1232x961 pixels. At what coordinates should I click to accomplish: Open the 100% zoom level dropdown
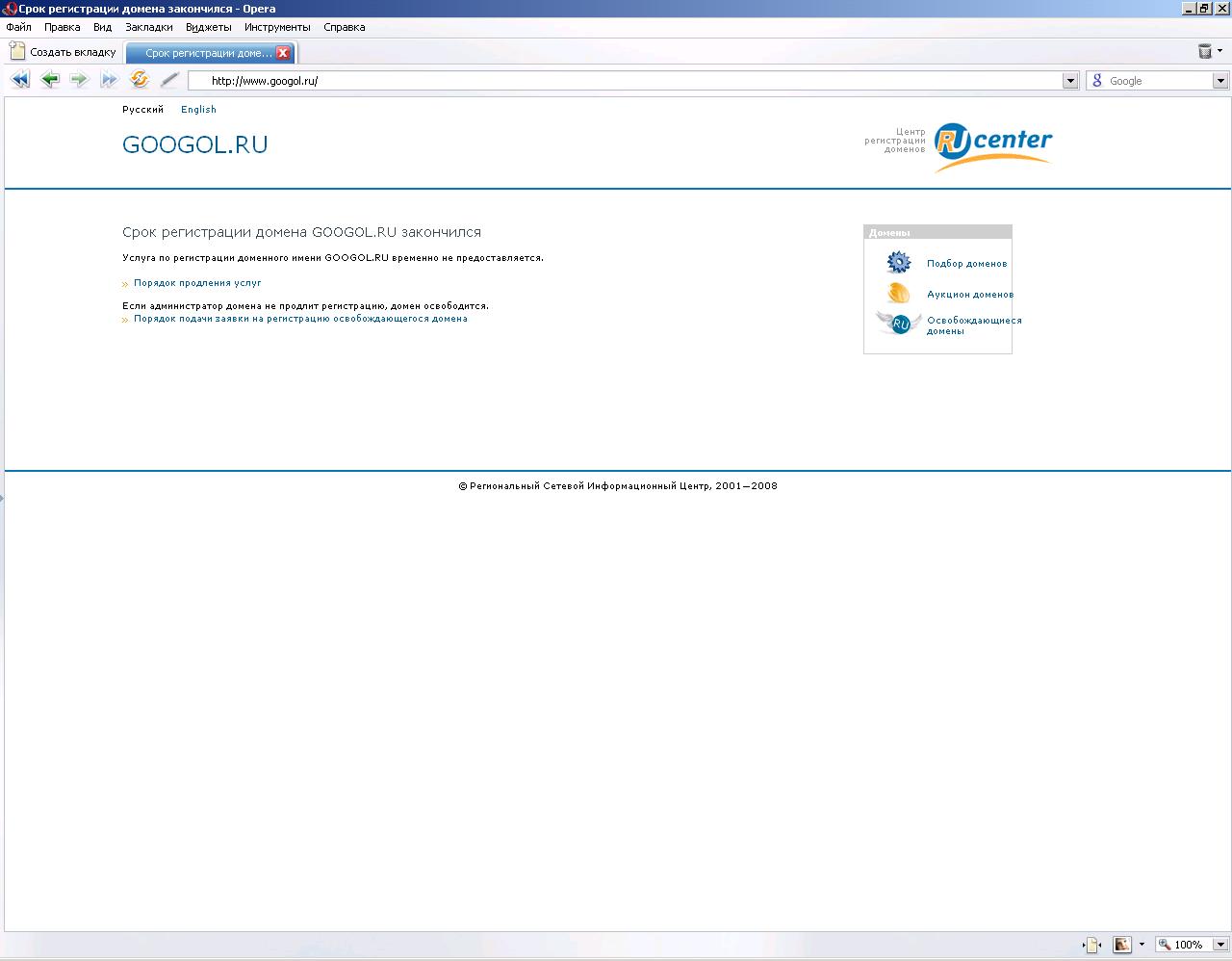[1220, 945]
